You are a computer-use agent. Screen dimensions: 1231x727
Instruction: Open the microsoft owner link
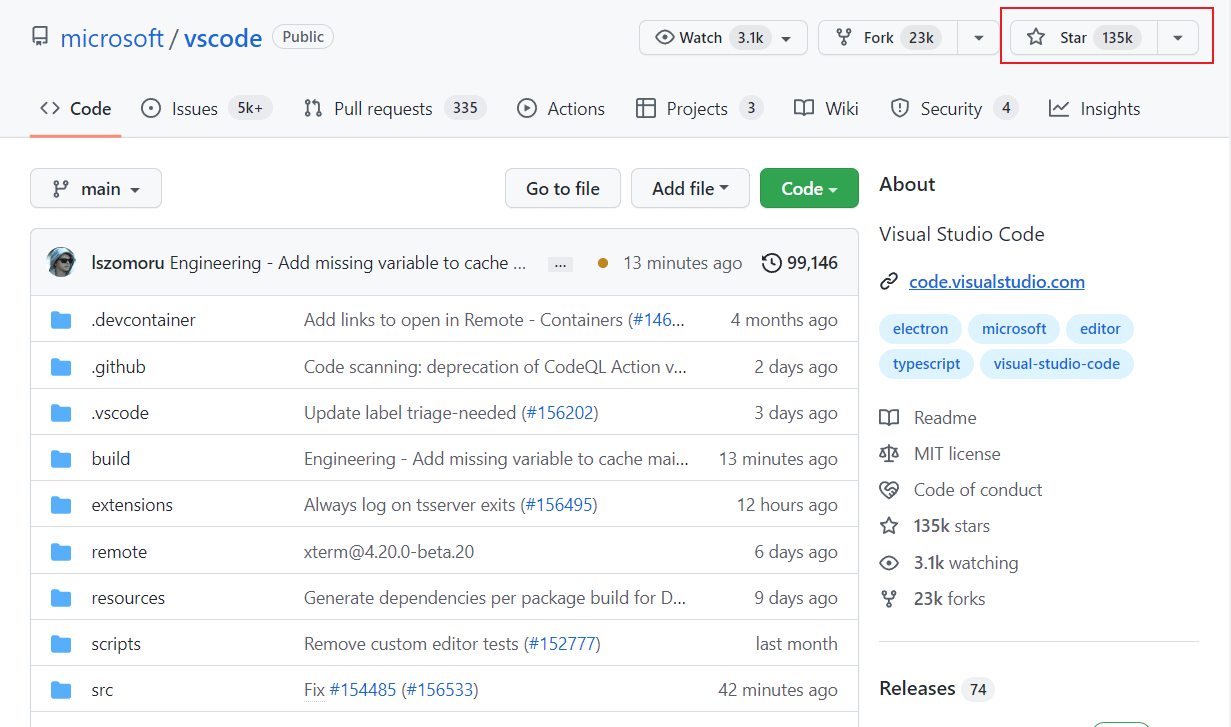(112, 38)
